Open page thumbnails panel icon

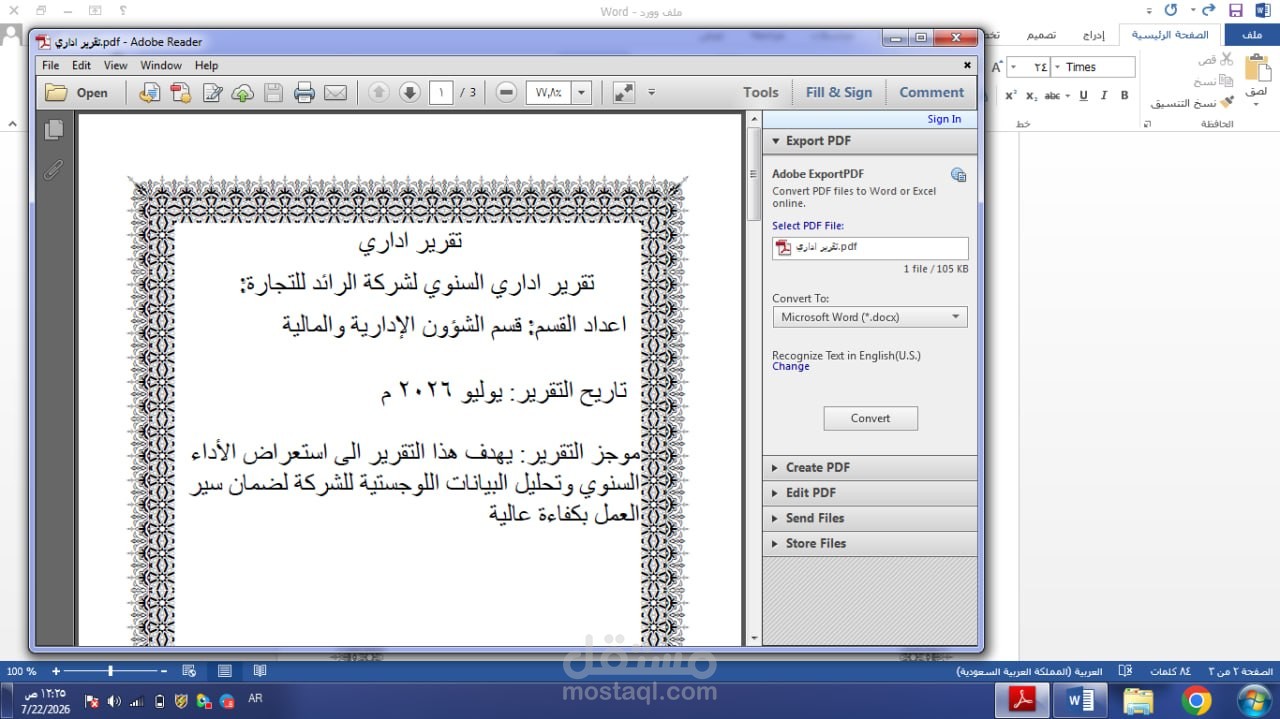click(53, 130)
